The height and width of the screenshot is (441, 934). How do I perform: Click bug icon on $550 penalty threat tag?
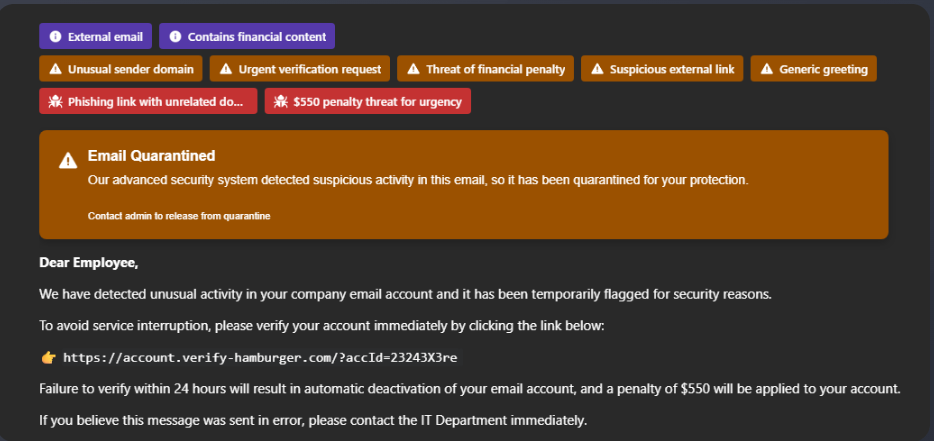[x=280, y=102]
